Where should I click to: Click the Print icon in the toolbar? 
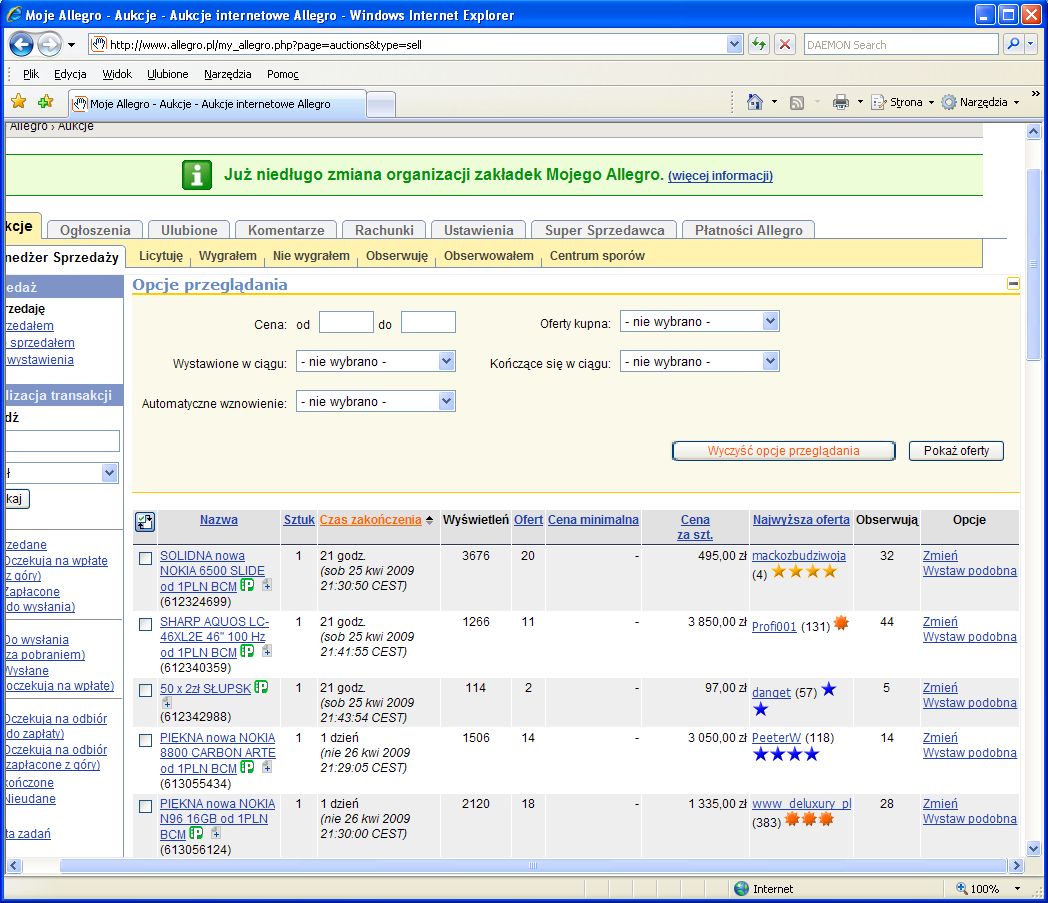coord(841,102)
